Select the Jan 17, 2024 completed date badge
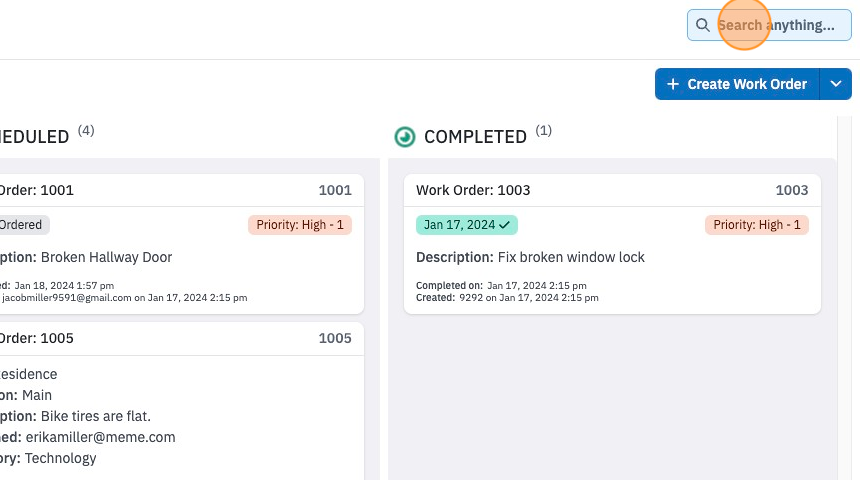860x480 pixels. 467,225
